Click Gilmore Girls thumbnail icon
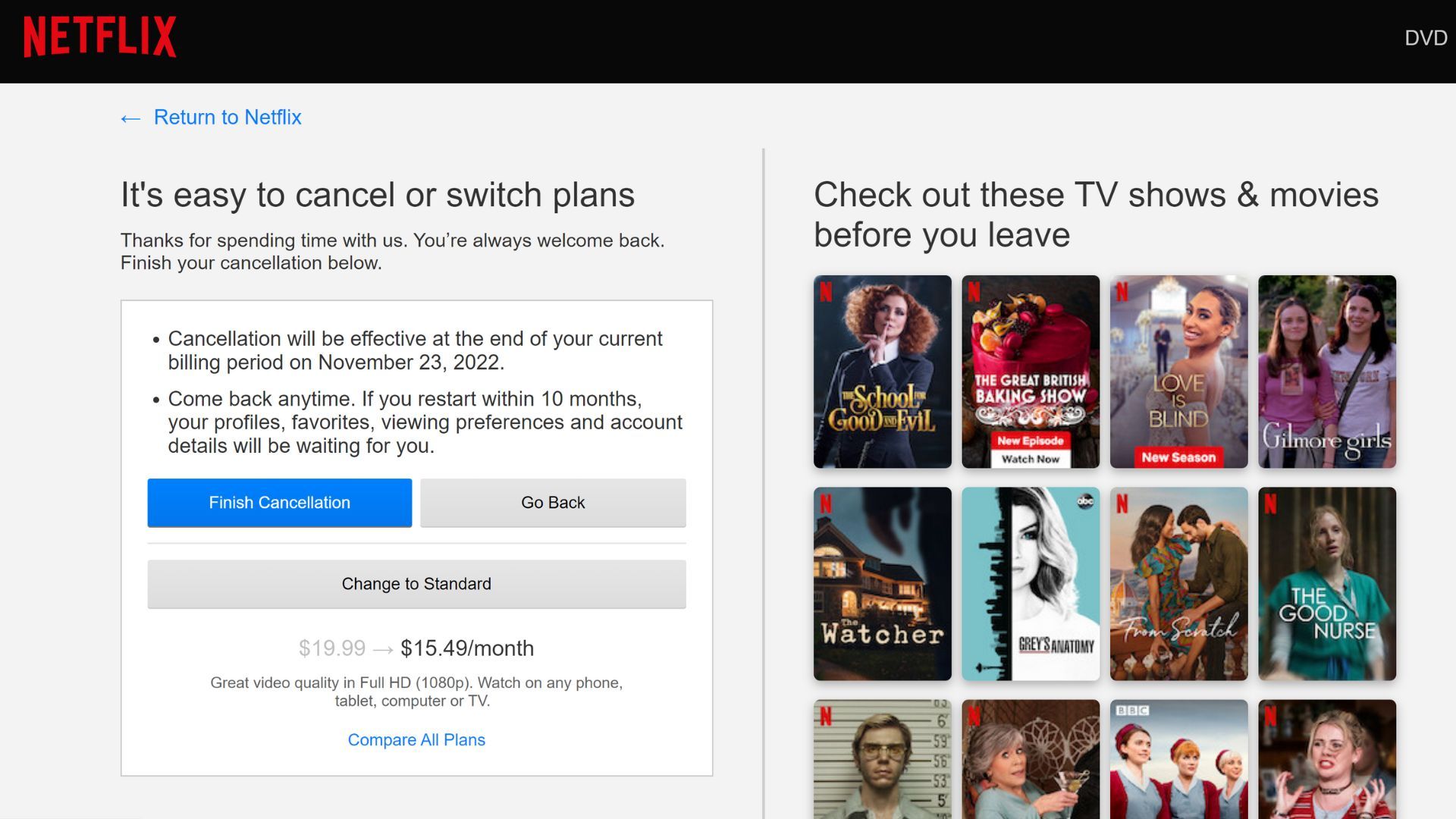The image size is (1456, 819). coord(1327,371)
